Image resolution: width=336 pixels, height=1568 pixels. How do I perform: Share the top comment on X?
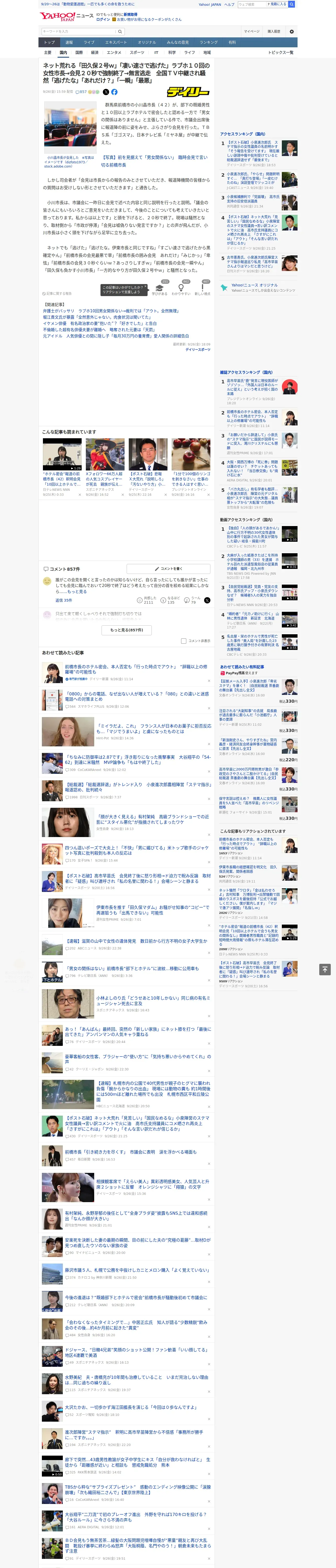pos(207,600)
